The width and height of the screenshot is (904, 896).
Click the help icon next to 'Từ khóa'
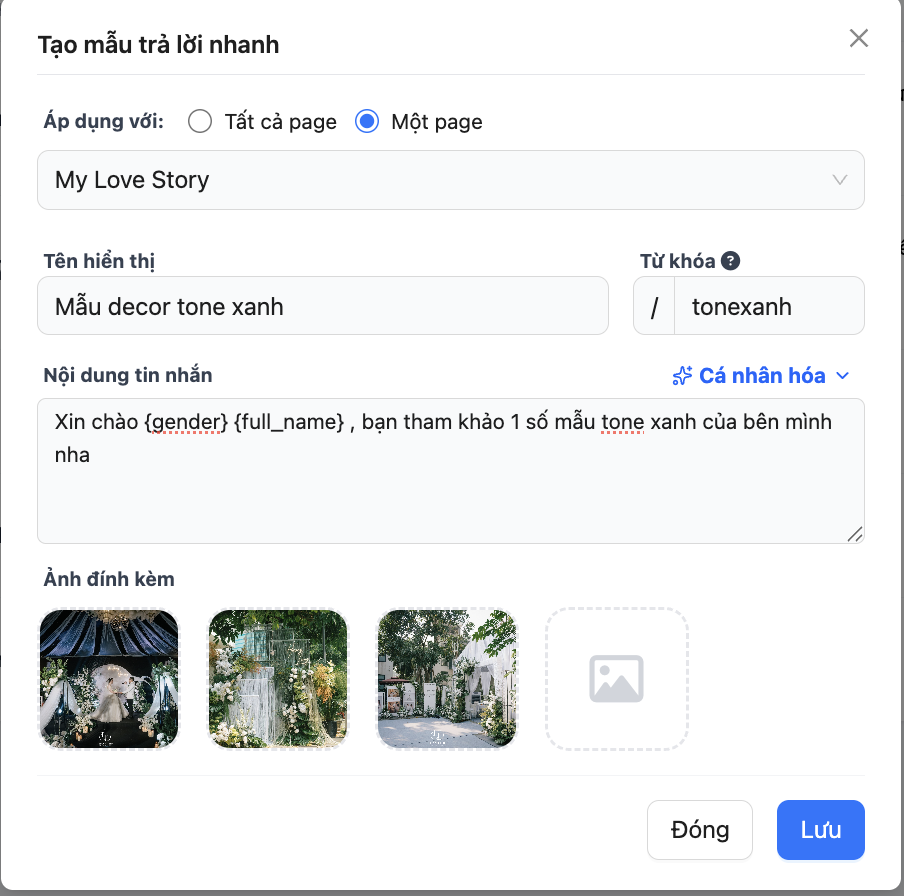(x=731, y=262)
